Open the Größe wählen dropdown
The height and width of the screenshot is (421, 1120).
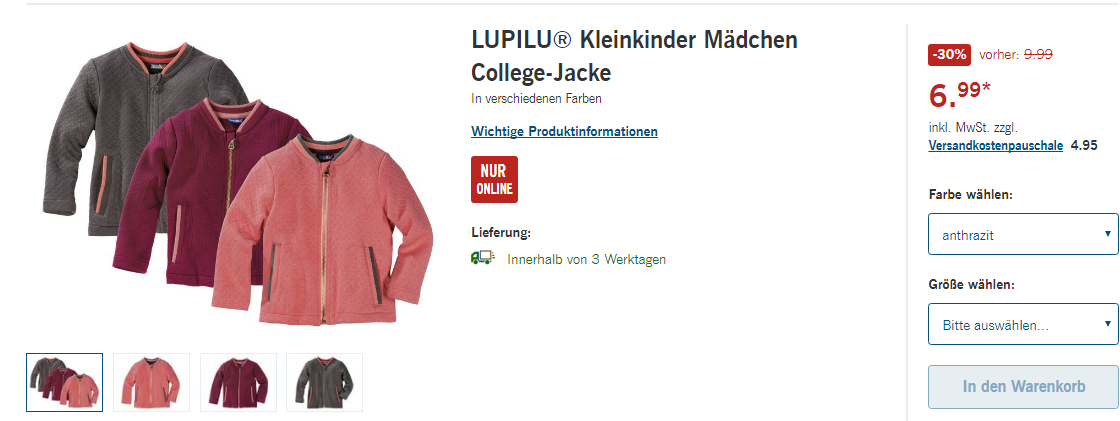click(x=1023, y=325)
